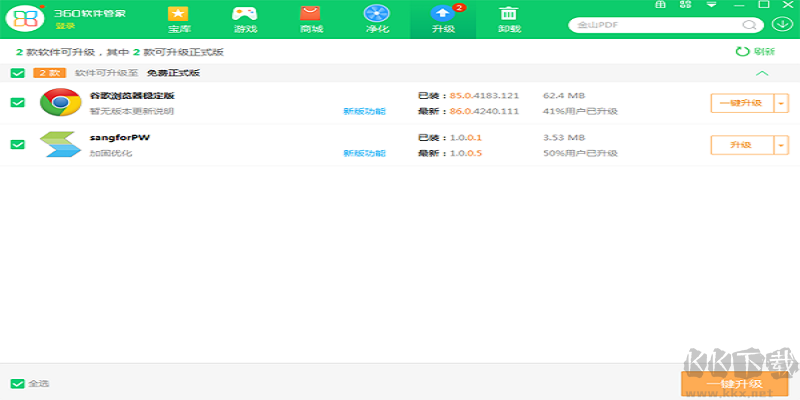Open the 商城 shopping bag tab

(311, 20)
